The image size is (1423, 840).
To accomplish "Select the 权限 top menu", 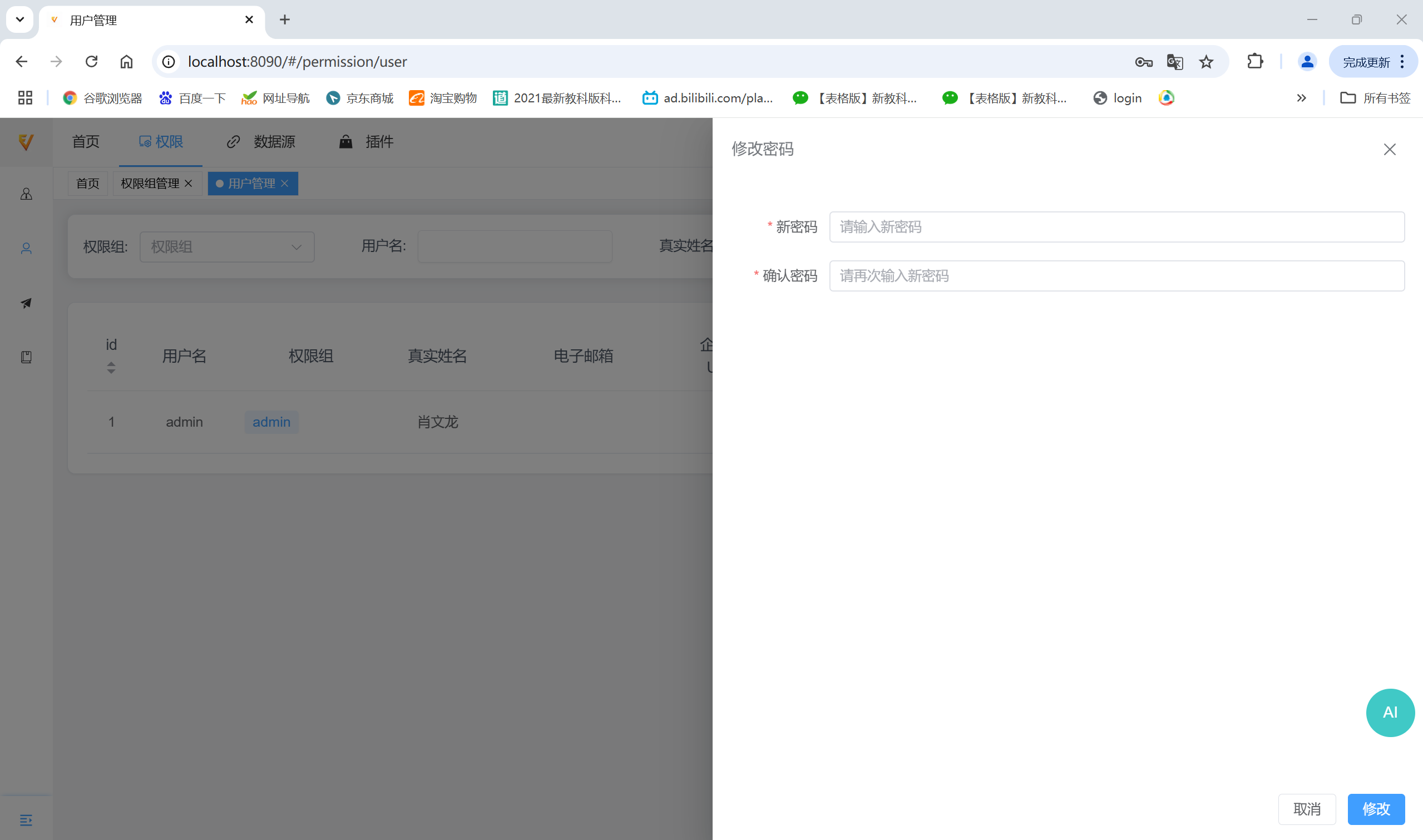I will point(161,141).
